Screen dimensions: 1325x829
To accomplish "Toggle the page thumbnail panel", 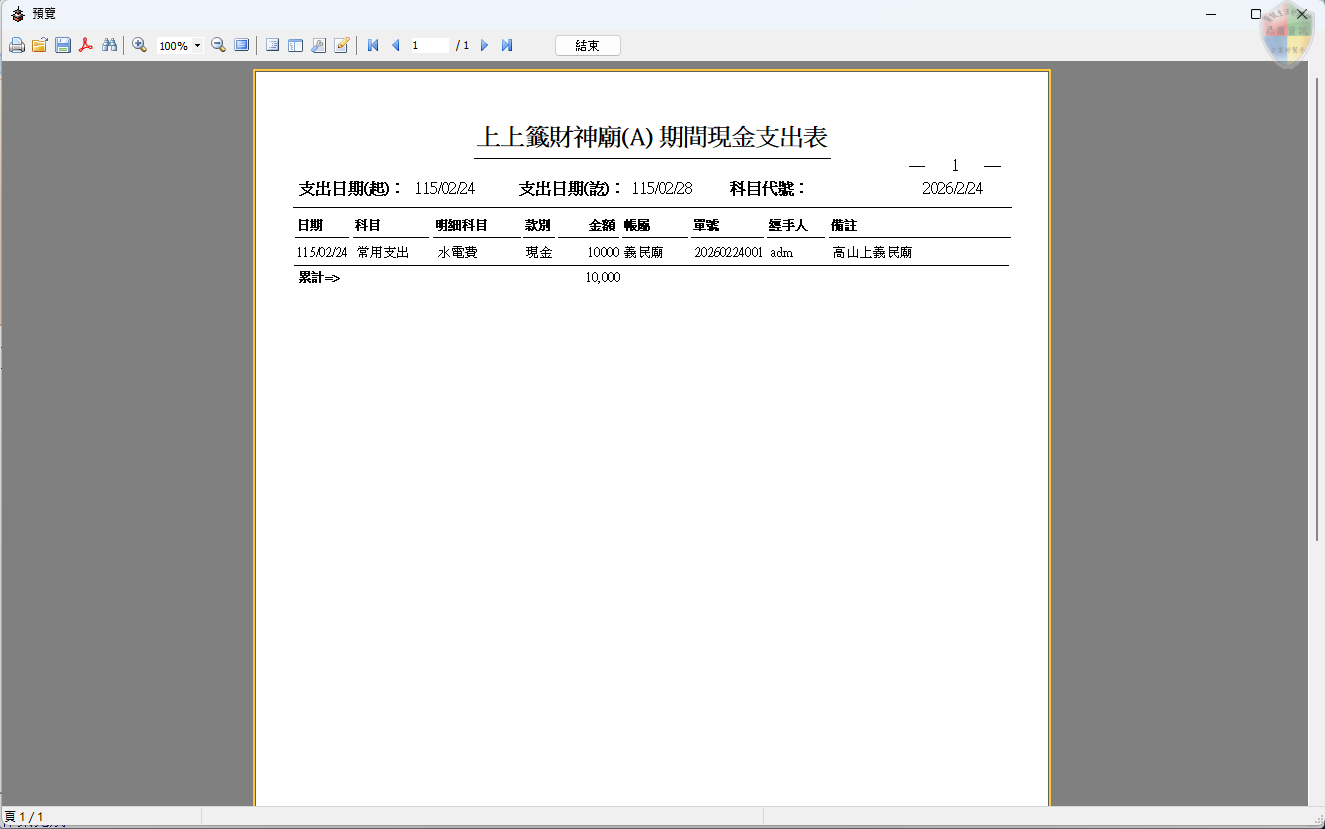I will coord(273,45).
